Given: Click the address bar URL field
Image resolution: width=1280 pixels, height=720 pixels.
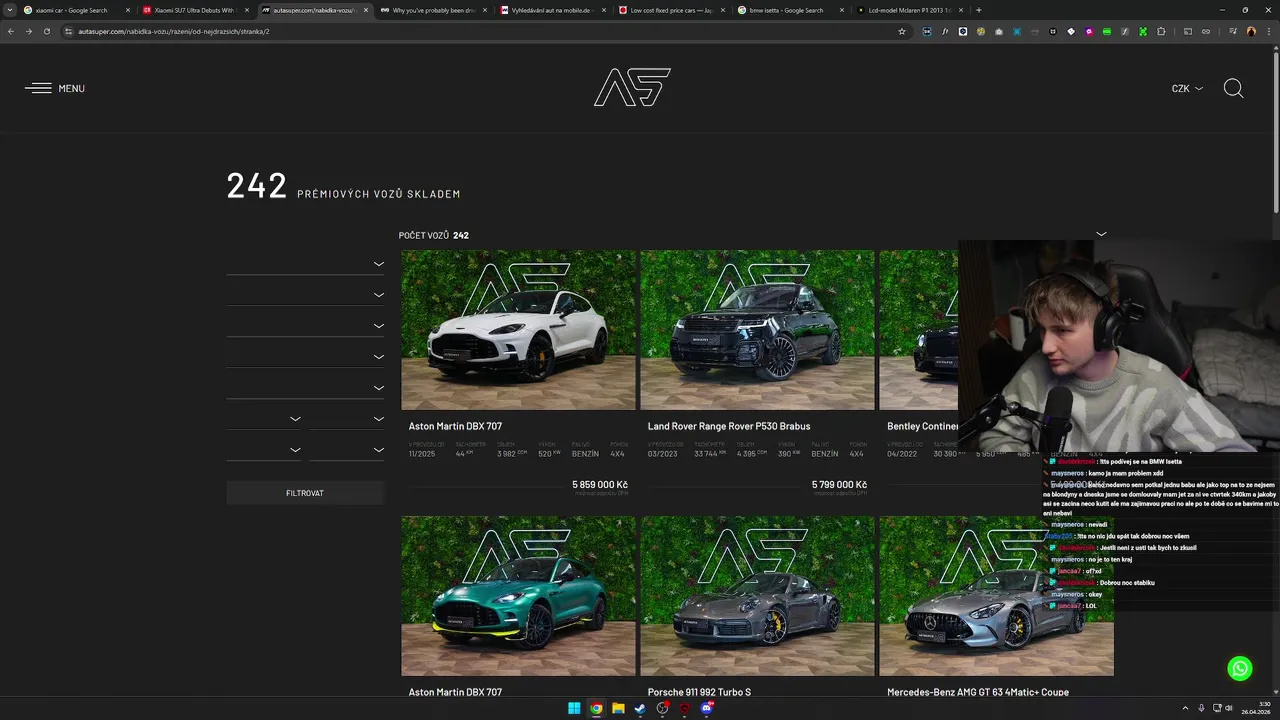Looking at the screenshot, I should (x=480, y=31).
